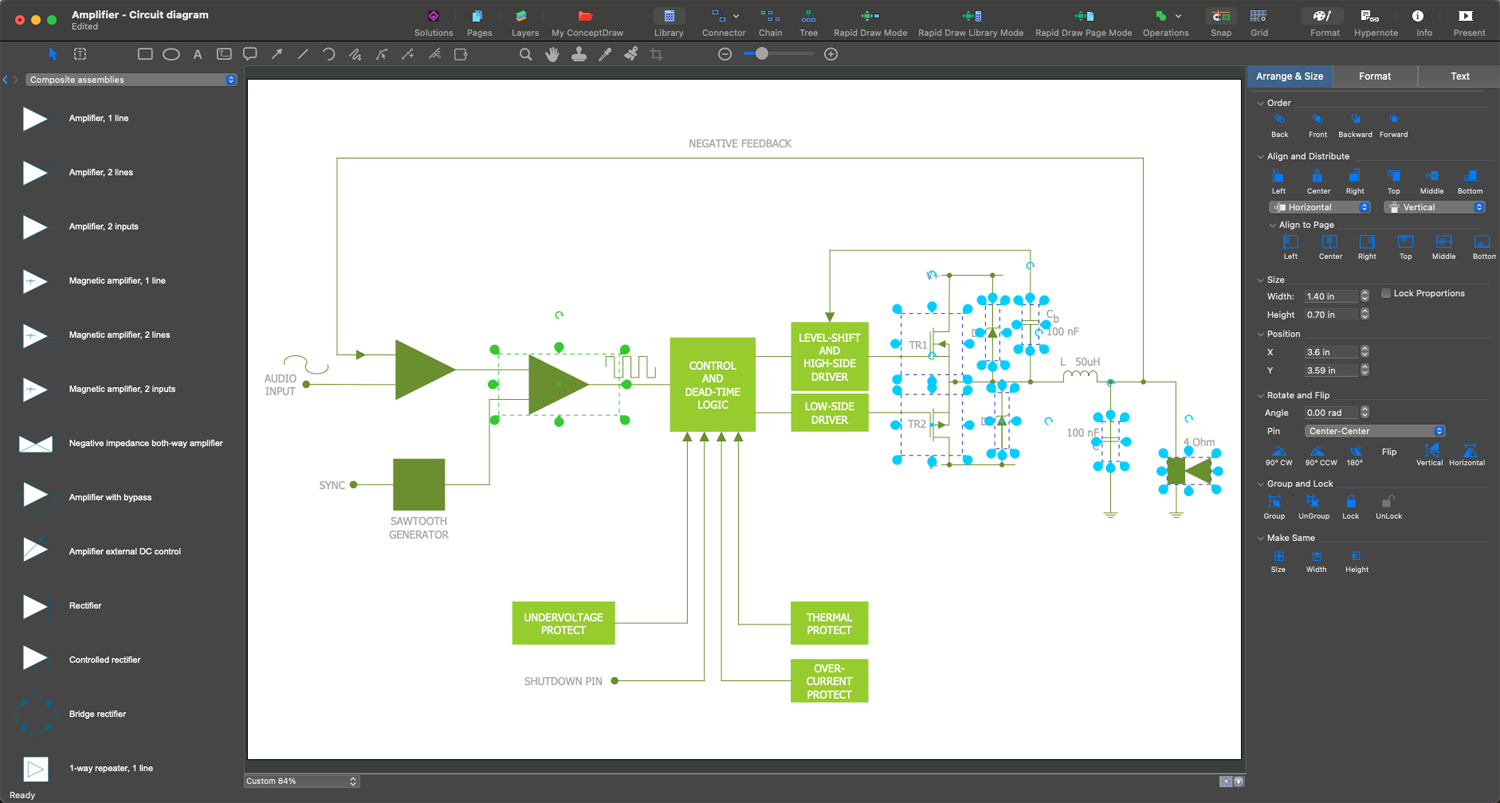
Task: Select the Rapid Draw Mode icon
Action: [x=869, y=17]
